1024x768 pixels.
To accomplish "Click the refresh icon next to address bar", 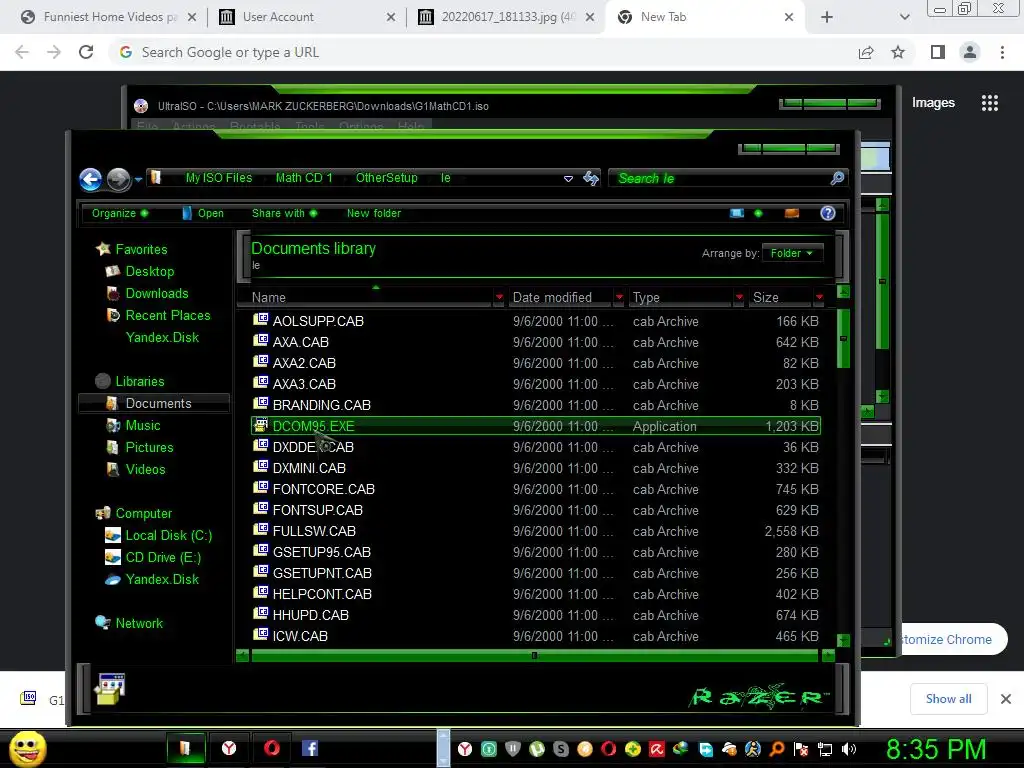I will coord(591,178).
